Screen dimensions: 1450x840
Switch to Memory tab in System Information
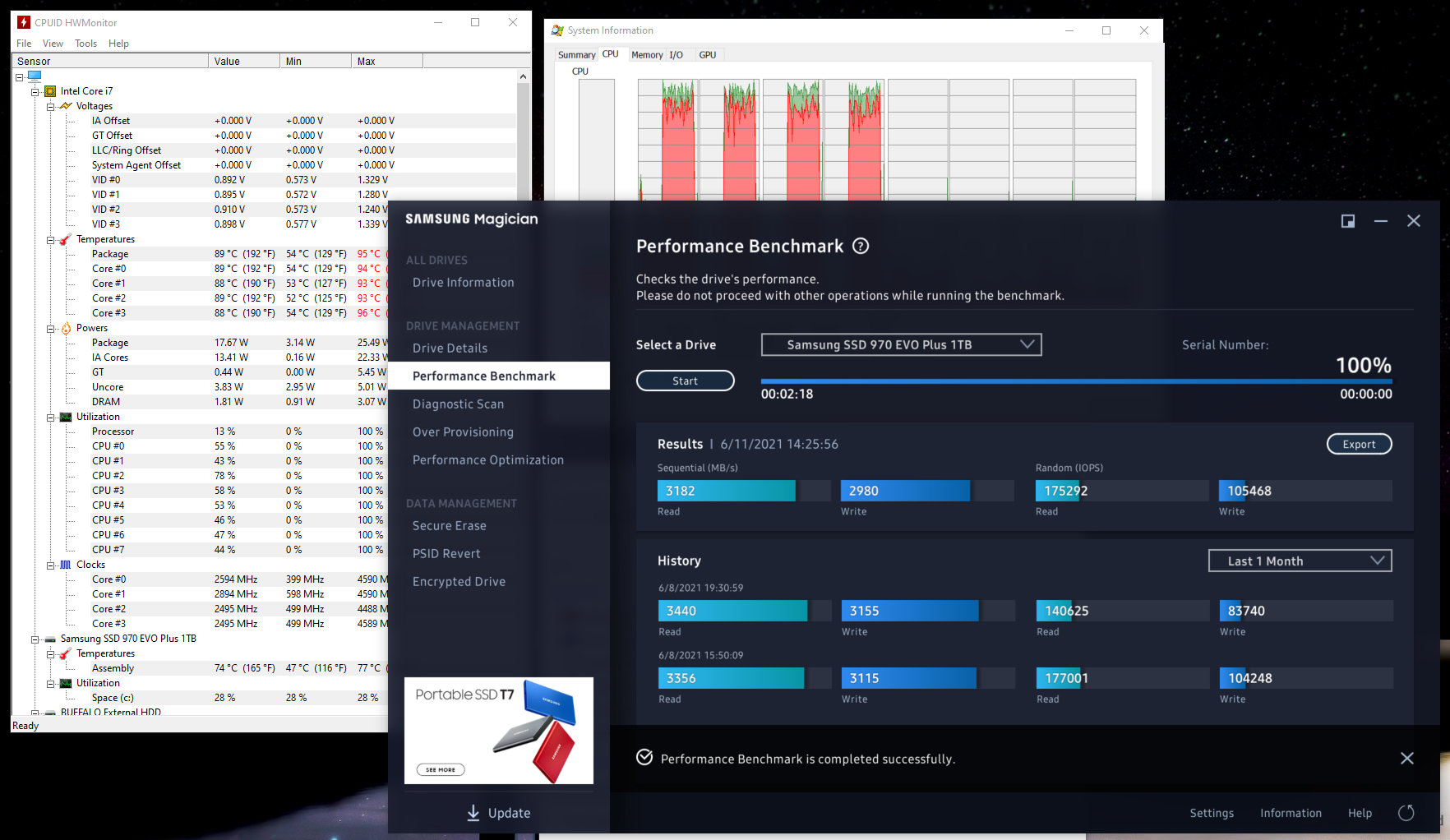click(647, 55)
